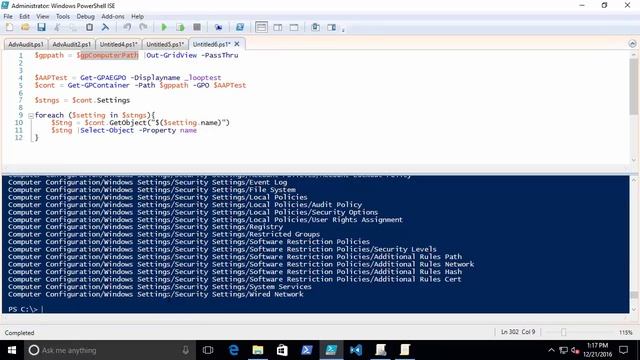Cut selected text in toolbar
640x360 pixels.
57,27
